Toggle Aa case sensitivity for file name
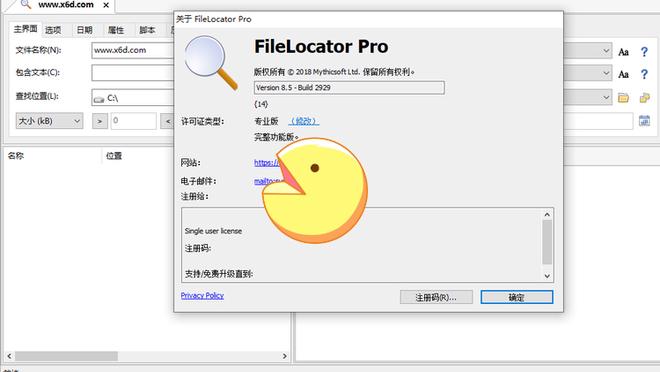 click(623, 52)
